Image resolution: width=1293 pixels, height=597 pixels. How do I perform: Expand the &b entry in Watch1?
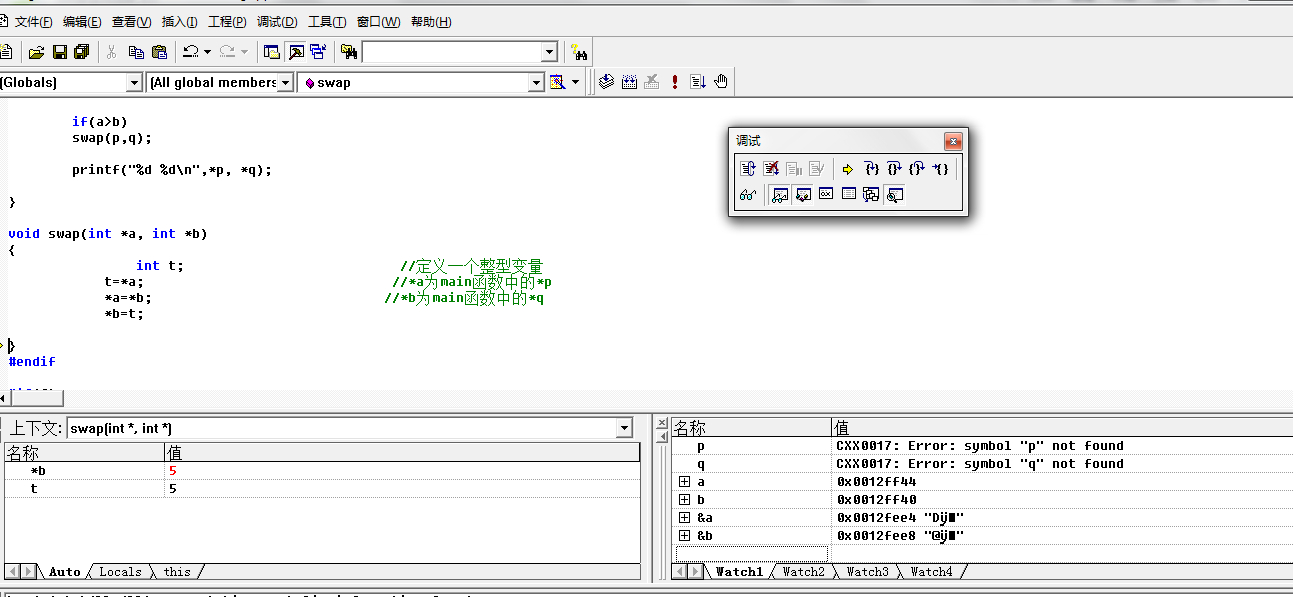684,536
